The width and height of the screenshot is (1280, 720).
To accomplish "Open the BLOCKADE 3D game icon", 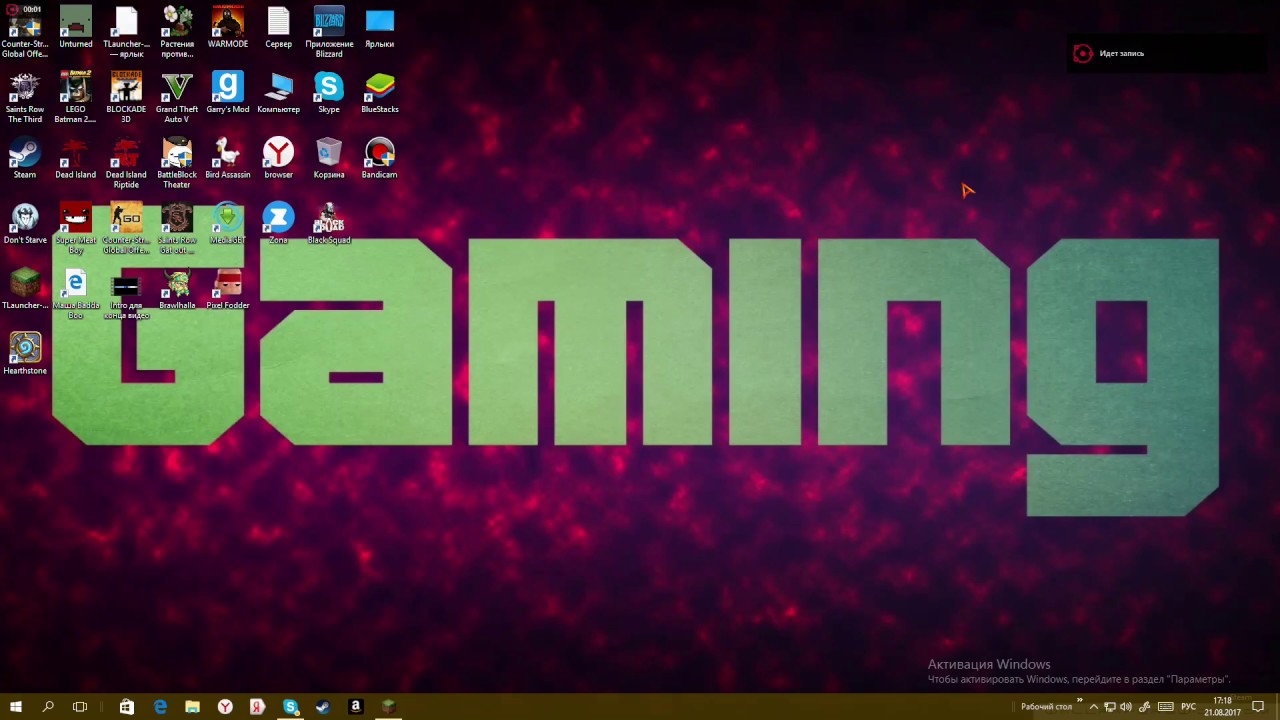I will pos(126,97).
